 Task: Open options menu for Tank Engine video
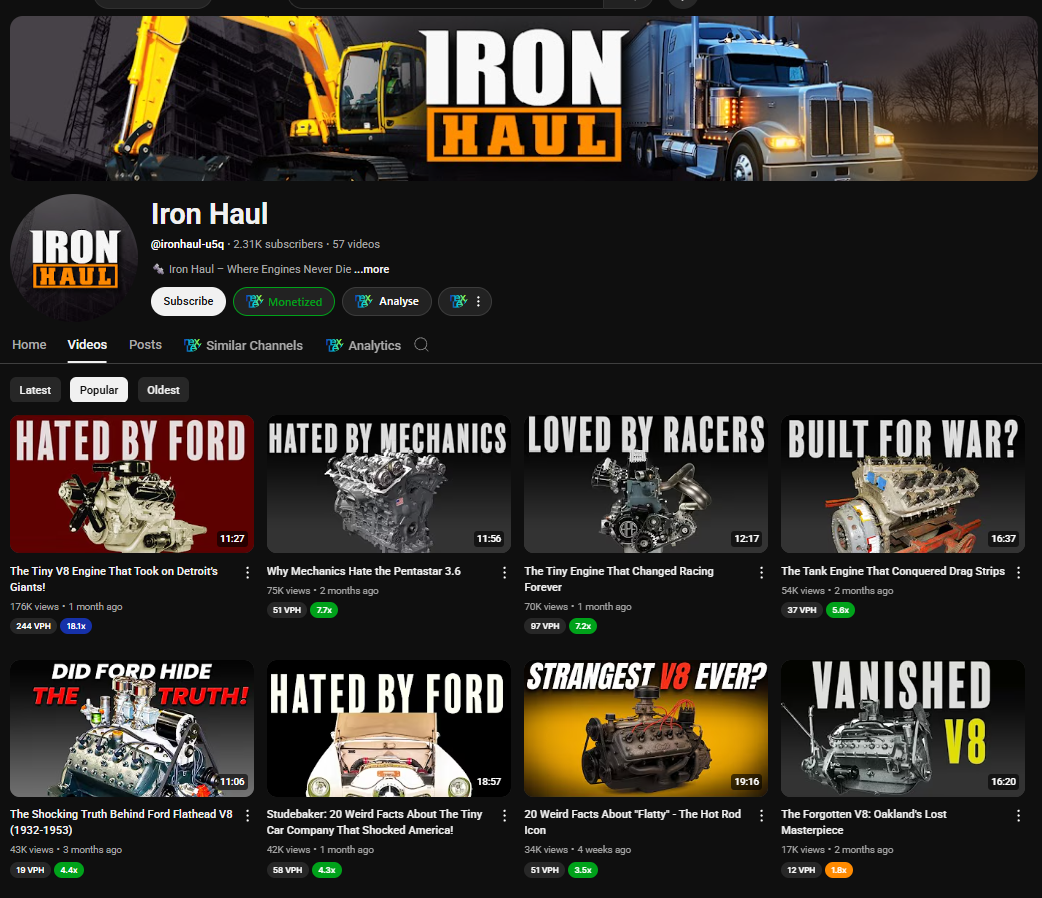(1018, 572)
